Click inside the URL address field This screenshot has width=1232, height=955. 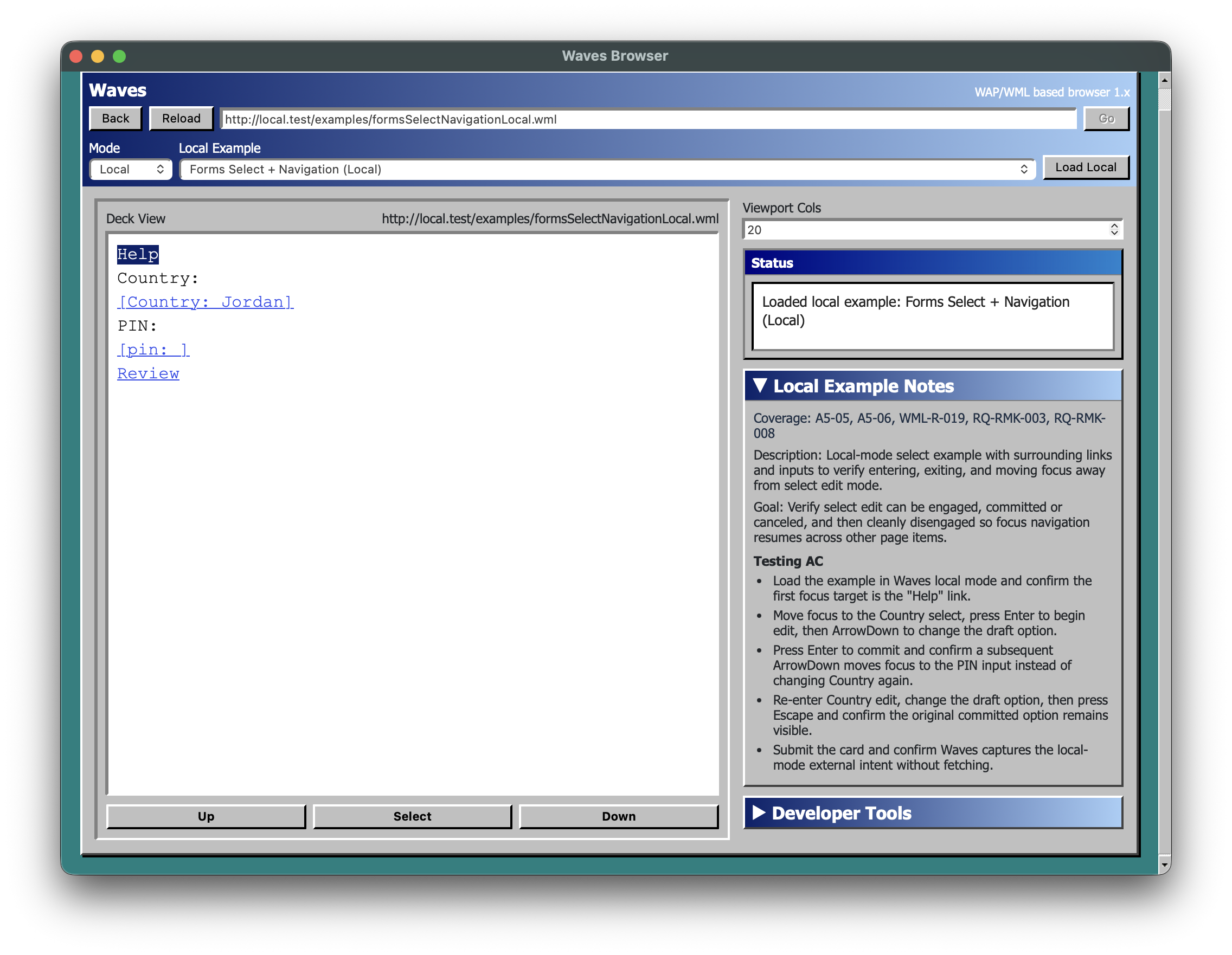pyautogui.click(x=620, y=119)
